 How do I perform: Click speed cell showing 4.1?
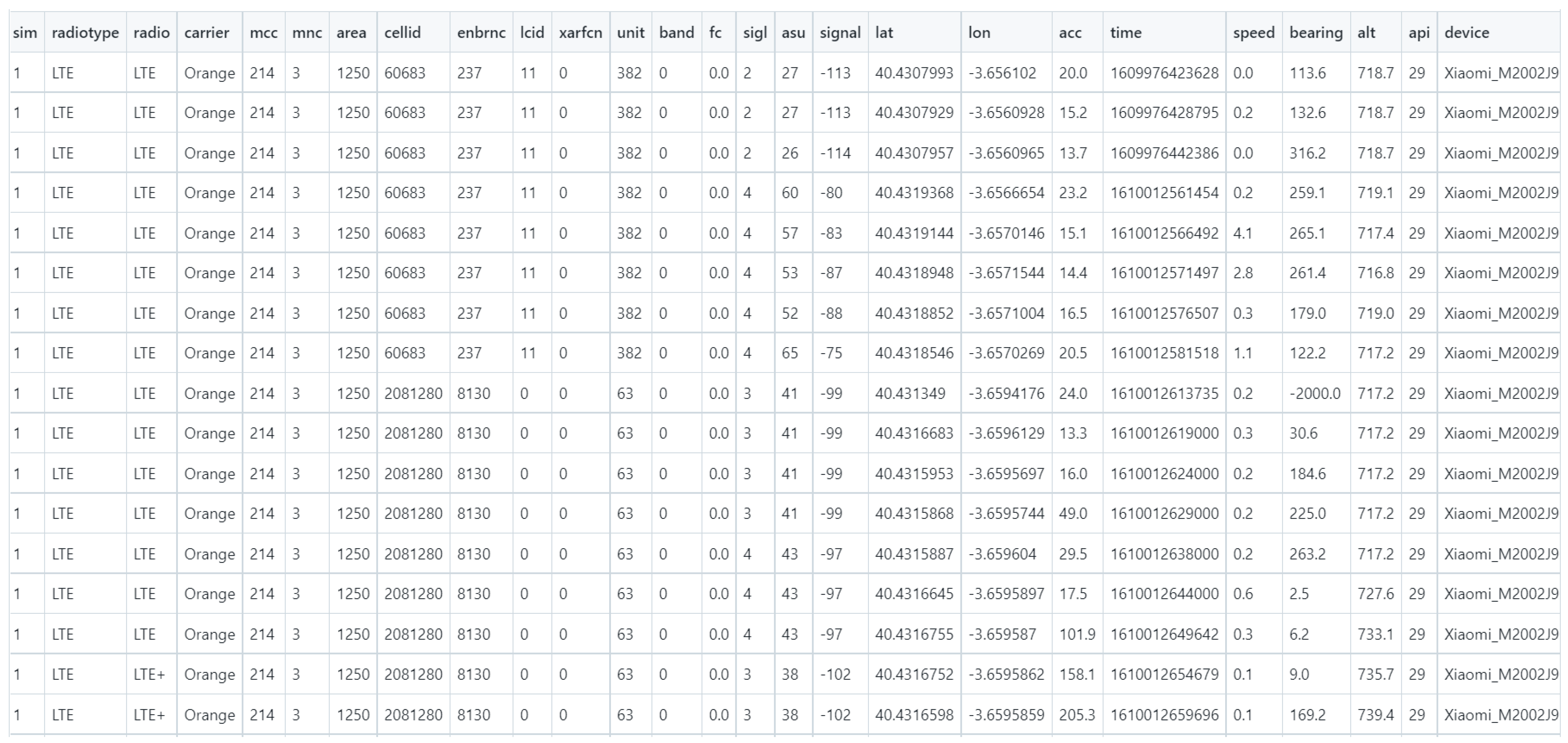click(1242, 234)
